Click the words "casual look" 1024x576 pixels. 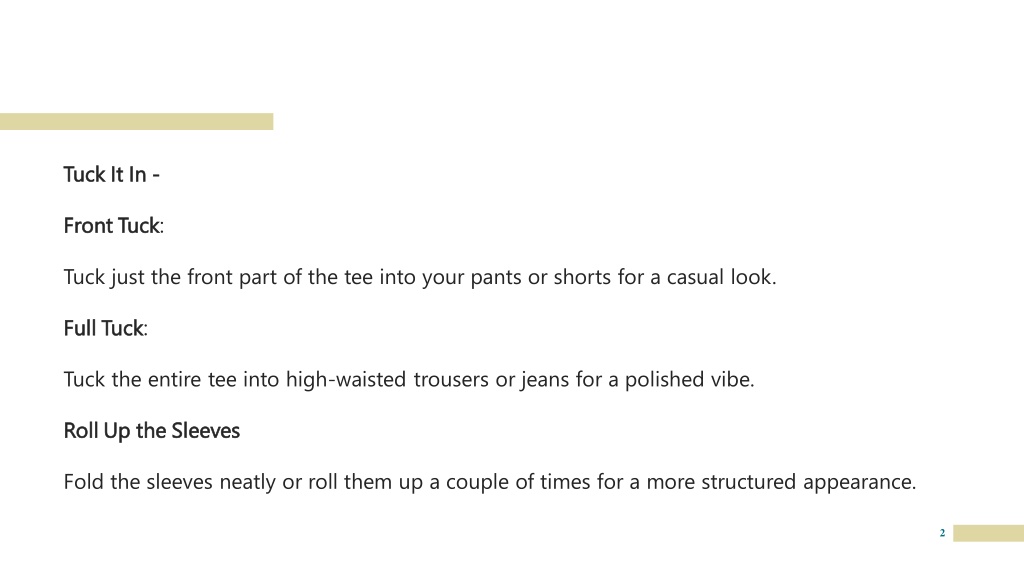(x=721, y=278)
